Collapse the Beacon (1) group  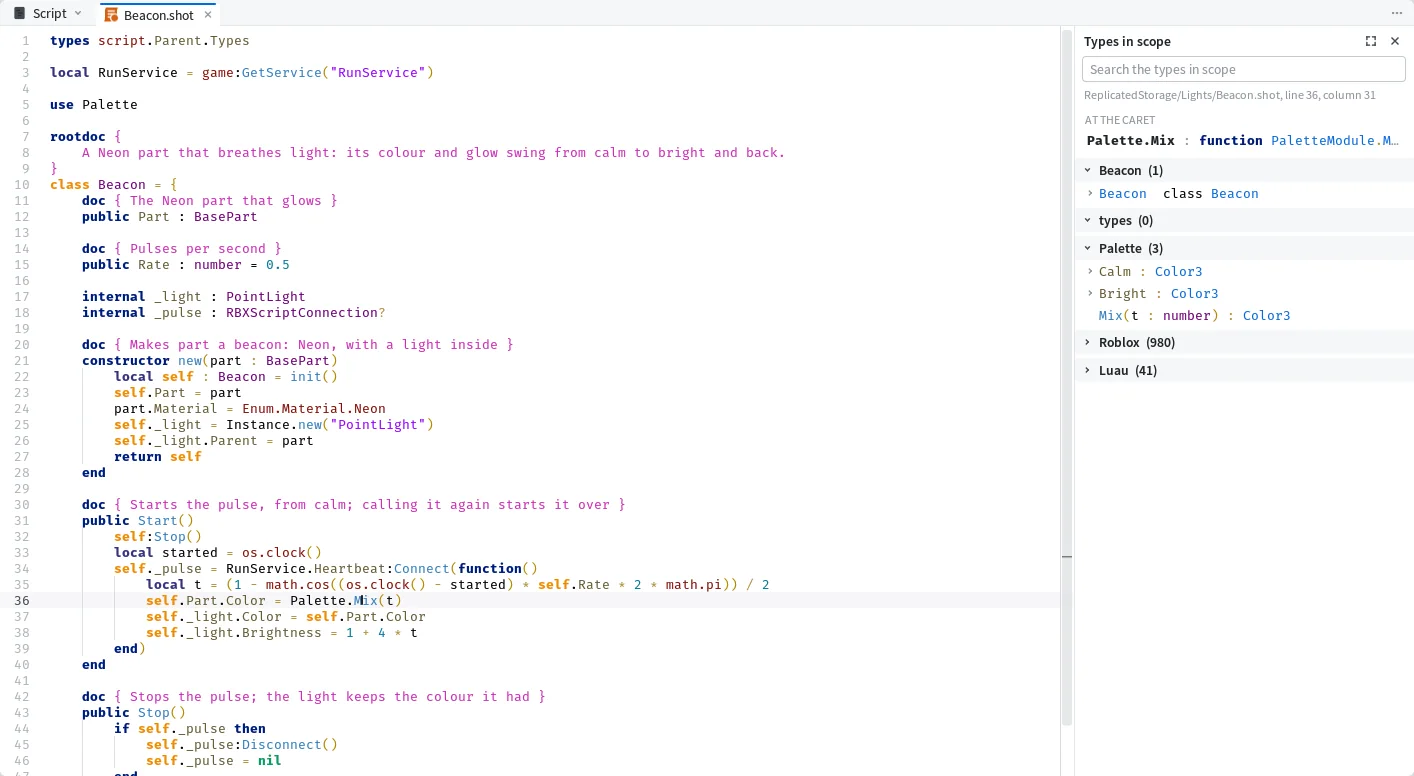click(1088, 170)
